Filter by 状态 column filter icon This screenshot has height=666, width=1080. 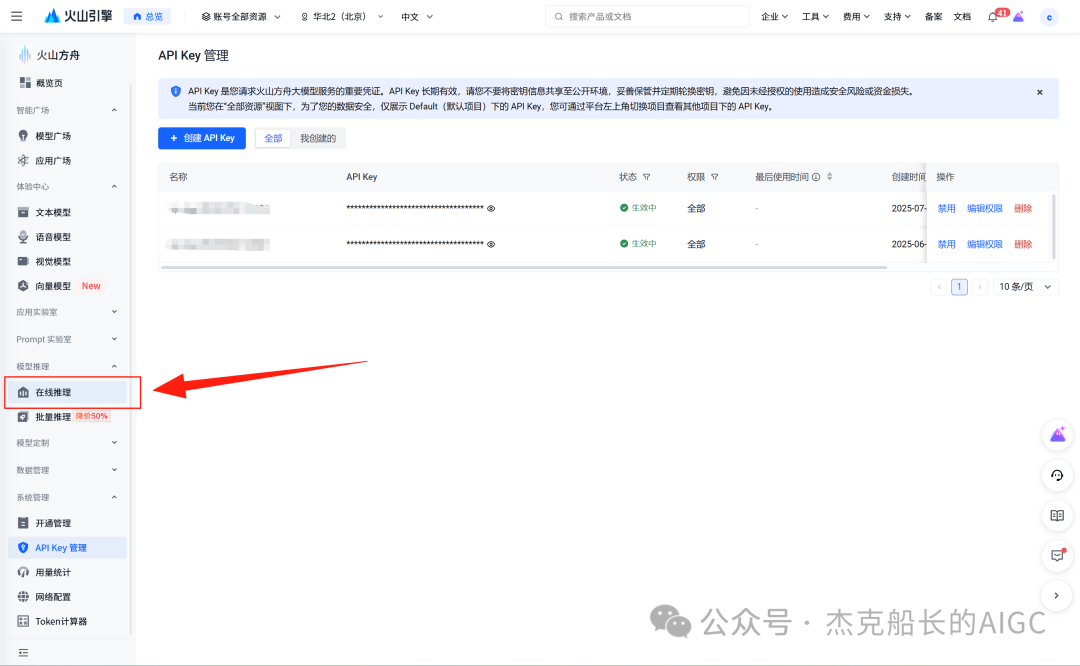click(646, 177)
